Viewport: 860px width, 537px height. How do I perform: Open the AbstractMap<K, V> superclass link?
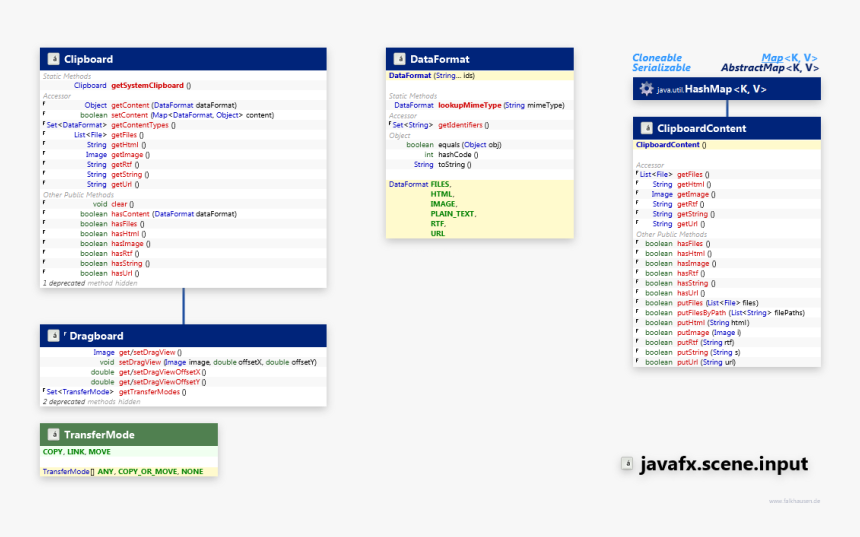tap(770, 67)
